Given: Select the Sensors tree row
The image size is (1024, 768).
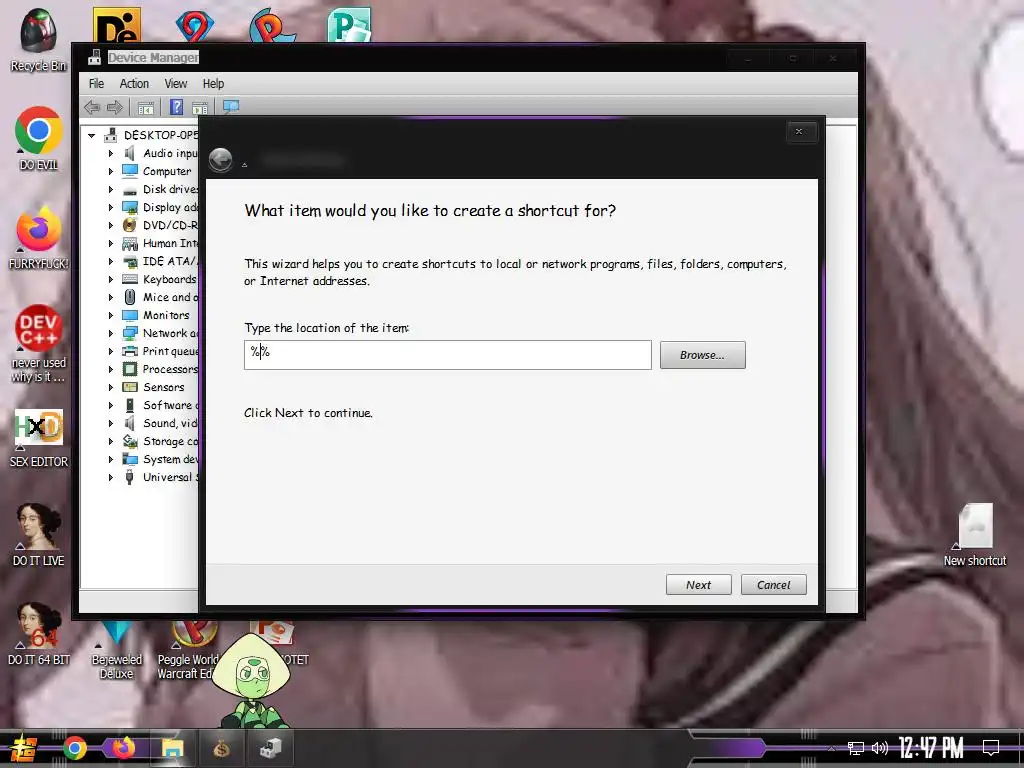Looking at the screenshot, I should coord(153,387).
